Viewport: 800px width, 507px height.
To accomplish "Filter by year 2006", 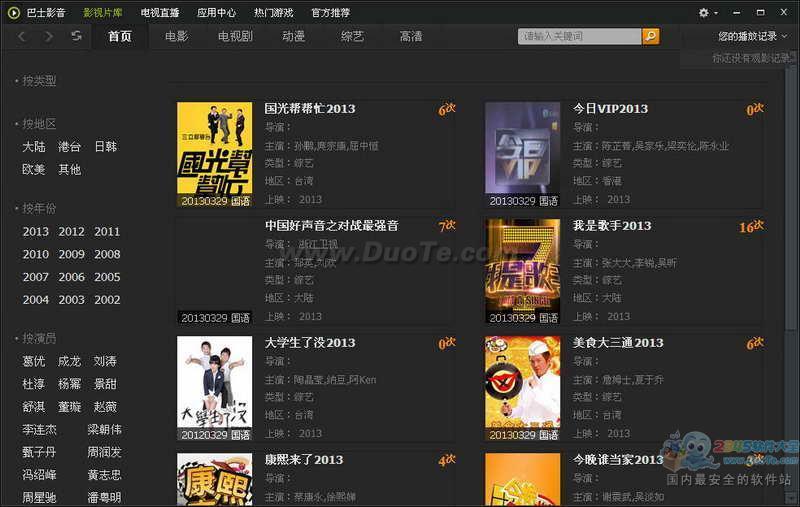I will [71, 277].
